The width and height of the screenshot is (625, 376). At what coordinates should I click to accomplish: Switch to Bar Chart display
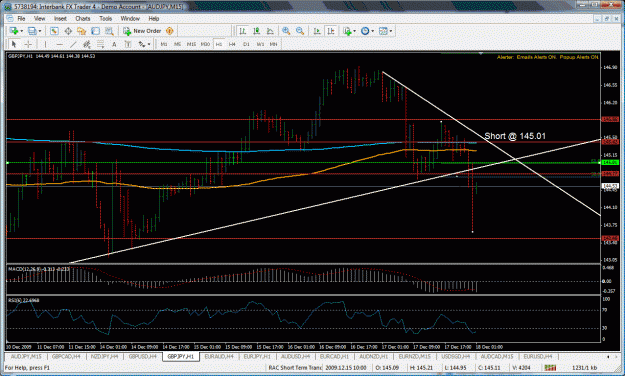point(242,31)
